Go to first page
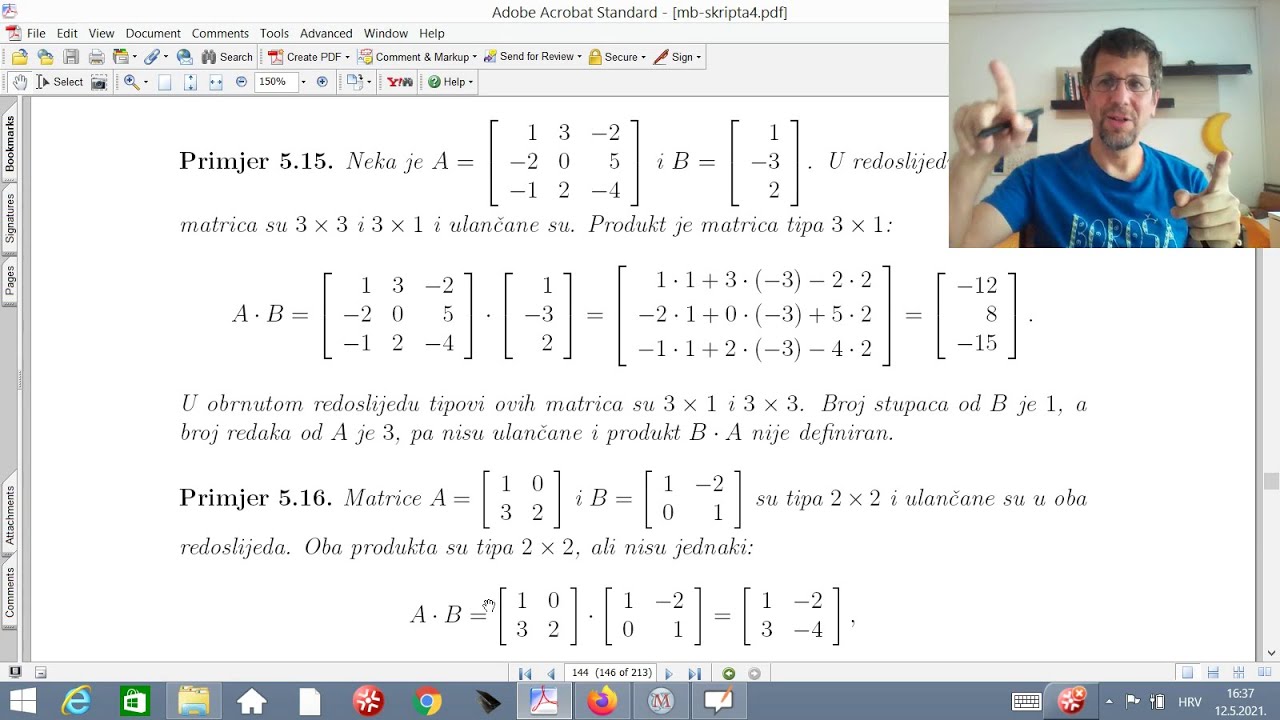The height and width of the screenshot is (720, 1280). coord(525,674)
